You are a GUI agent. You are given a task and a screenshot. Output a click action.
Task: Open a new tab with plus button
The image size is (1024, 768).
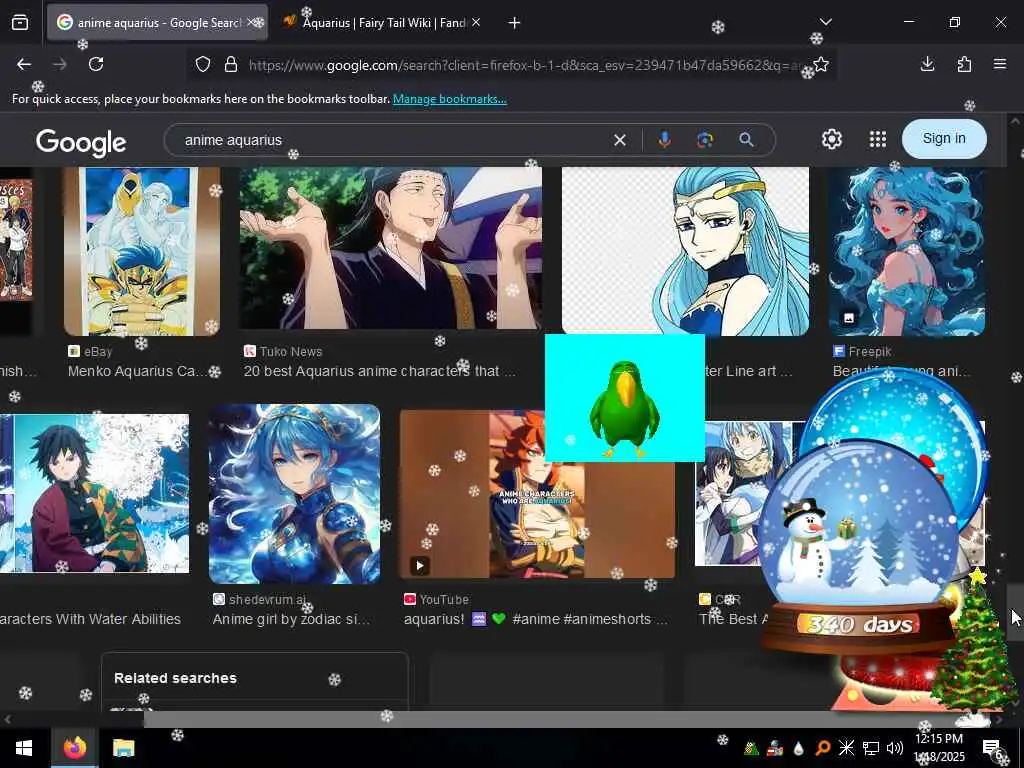(515, 23)
